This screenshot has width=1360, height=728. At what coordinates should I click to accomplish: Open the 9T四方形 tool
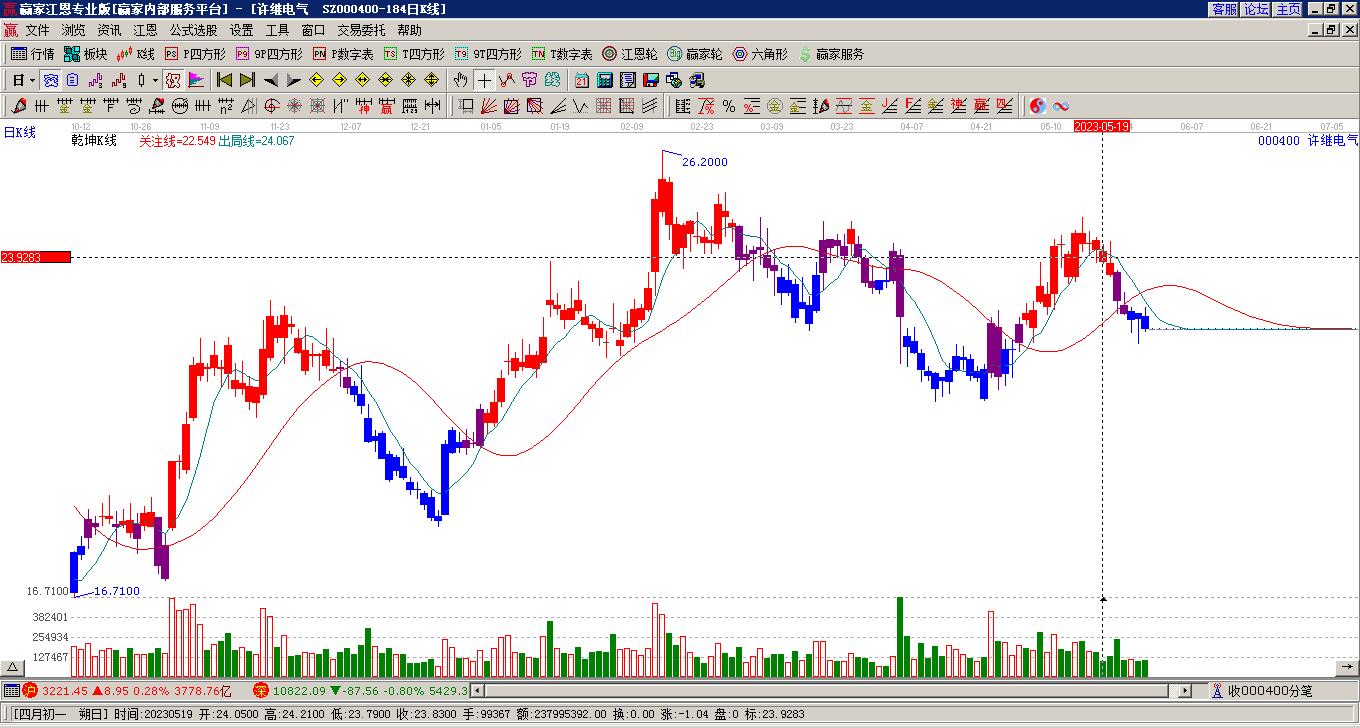488,54
